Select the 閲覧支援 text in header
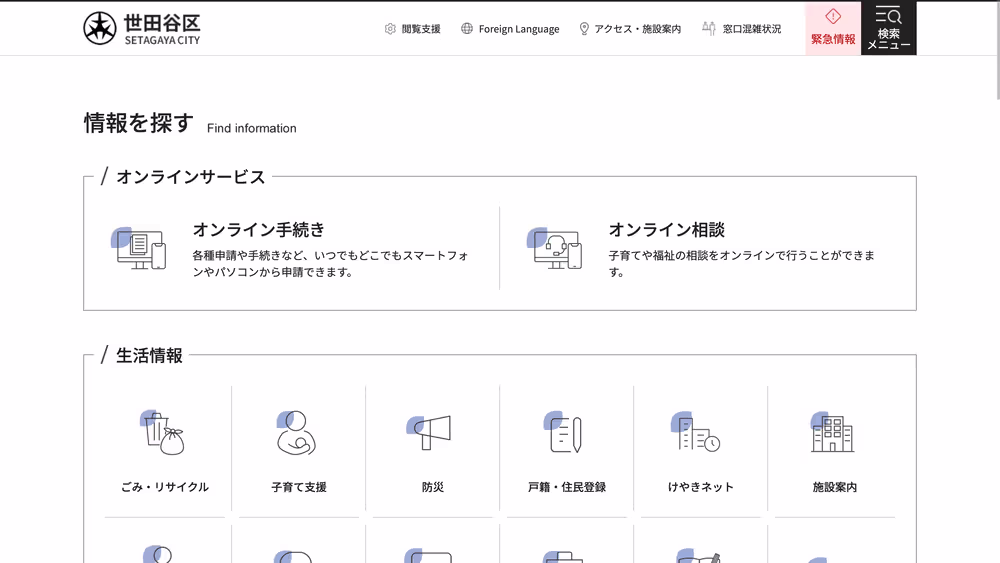Viewport: 1000px width, 563px height. tap(421, 29)
